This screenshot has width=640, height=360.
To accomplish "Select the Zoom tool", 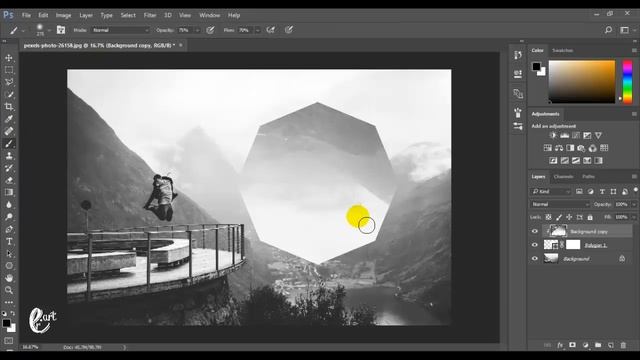I will [x=9, y=290].
